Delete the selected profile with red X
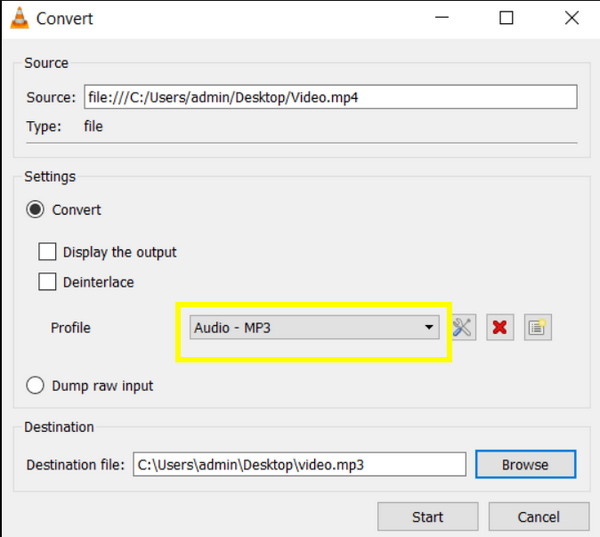 point(501,327)
